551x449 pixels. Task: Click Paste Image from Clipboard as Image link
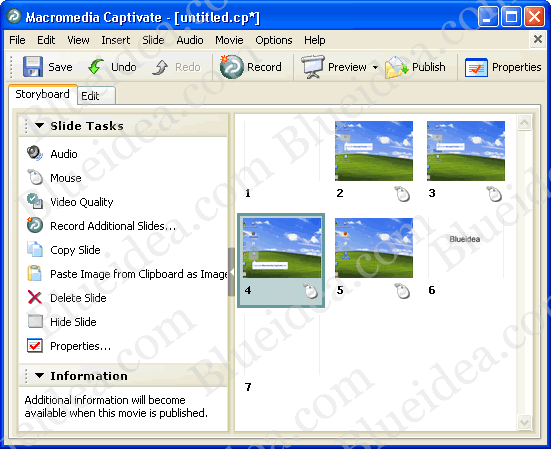click(x=138, y=274)
